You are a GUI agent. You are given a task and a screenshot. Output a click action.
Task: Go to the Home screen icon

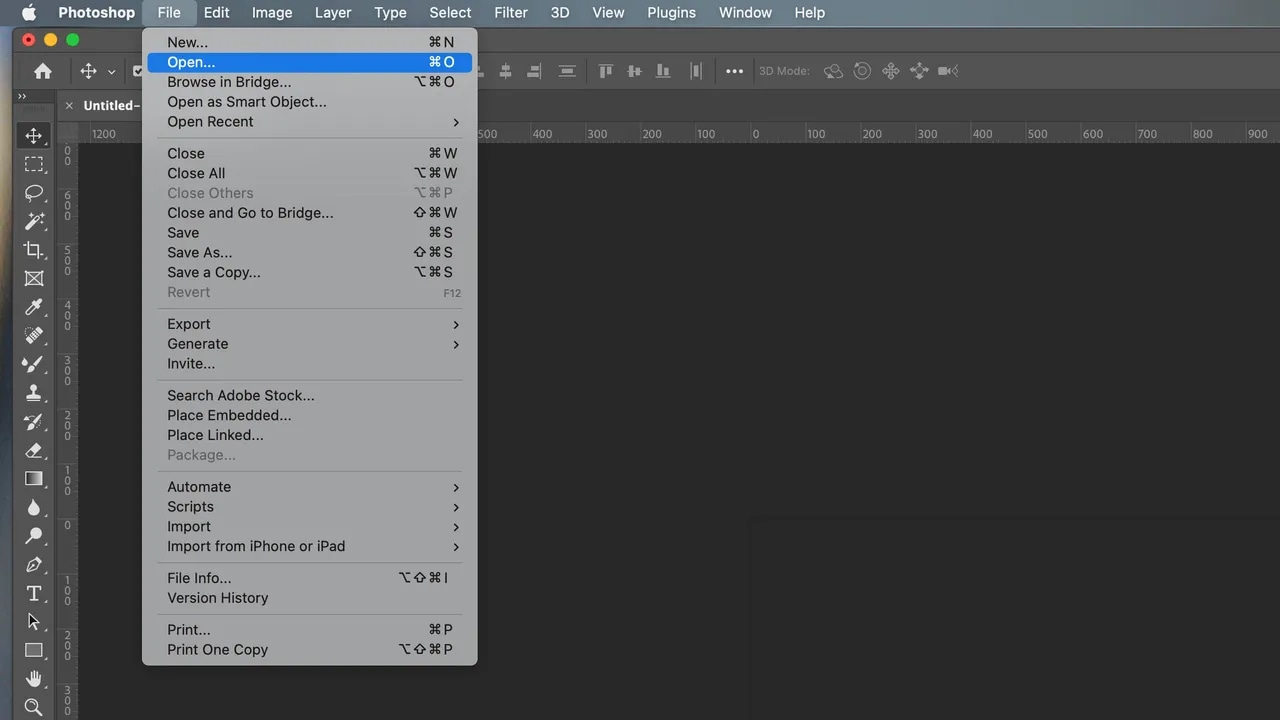coord(43,71)
